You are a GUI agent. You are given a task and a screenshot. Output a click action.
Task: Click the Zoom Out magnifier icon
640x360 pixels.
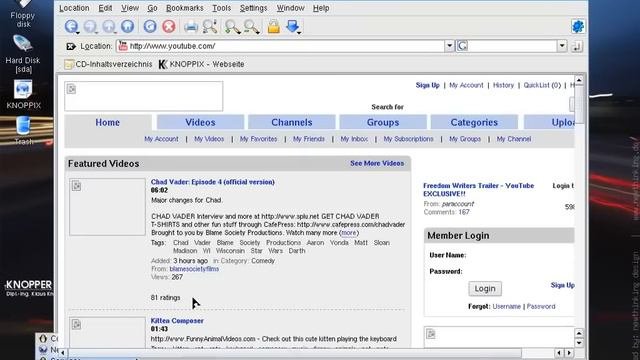coord(252,27)
